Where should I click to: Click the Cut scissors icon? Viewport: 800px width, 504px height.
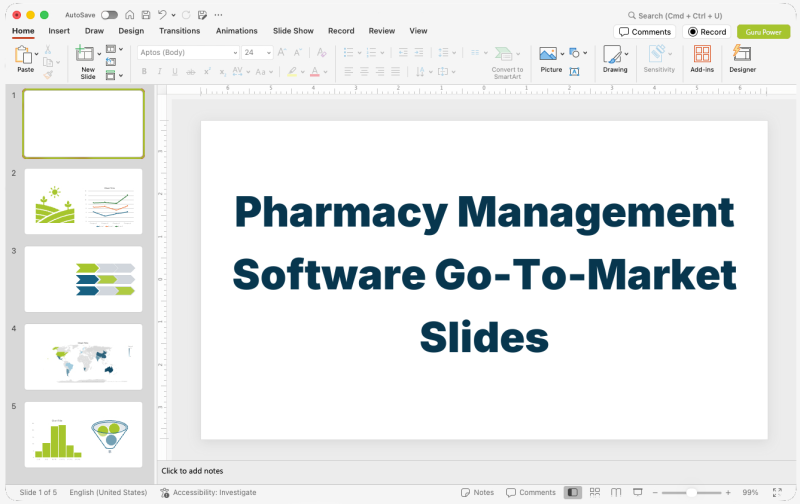(47, 49)
